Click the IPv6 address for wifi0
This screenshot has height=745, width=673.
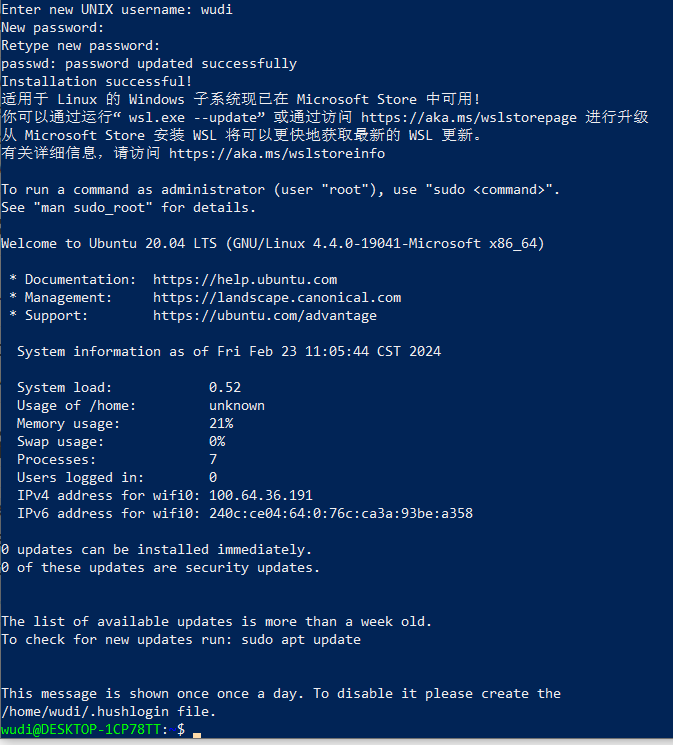[x=341, y=514]
